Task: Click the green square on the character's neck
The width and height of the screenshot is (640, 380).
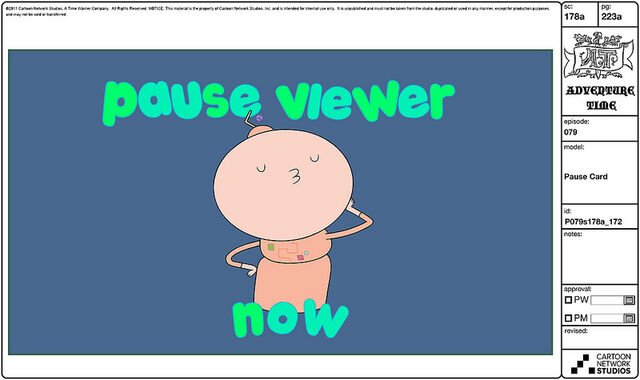Action: (x=271, y=247)
